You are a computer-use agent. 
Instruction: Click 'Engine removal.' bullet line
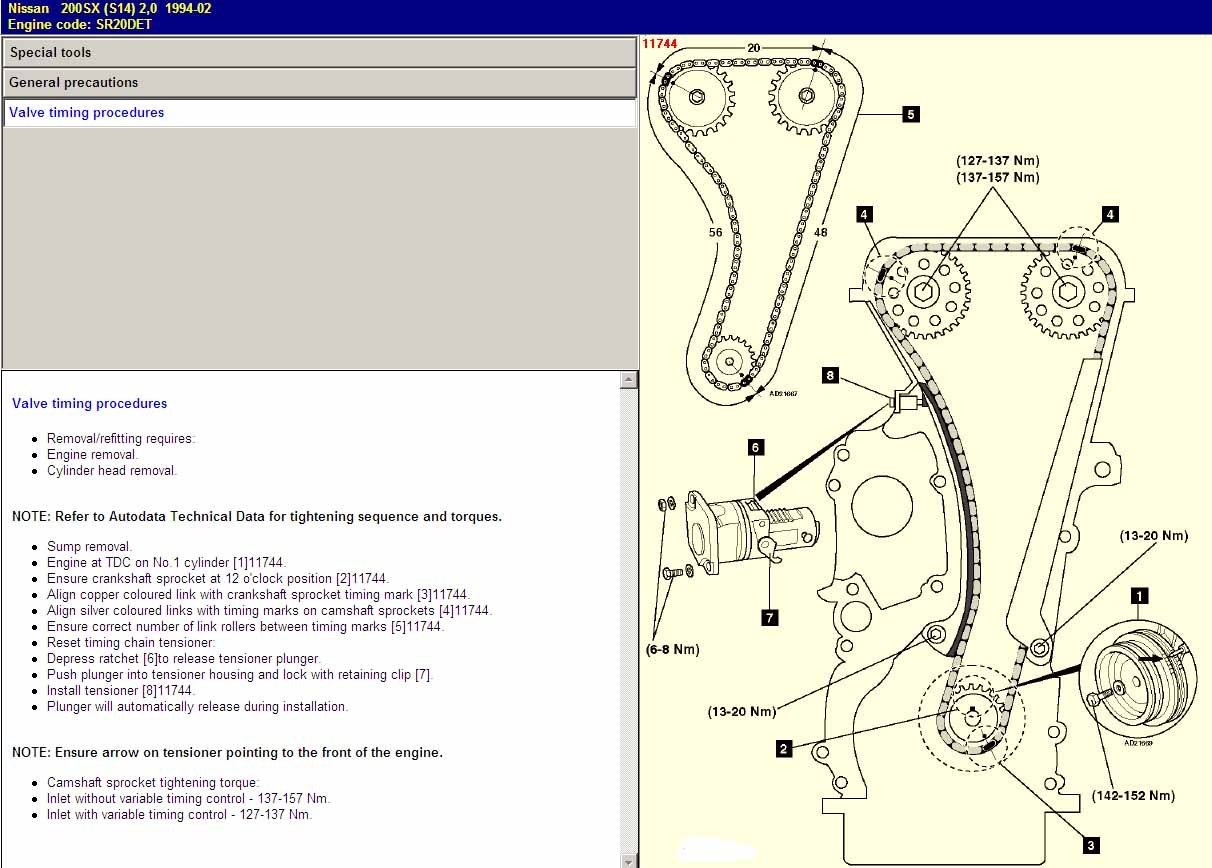(92, 455)
